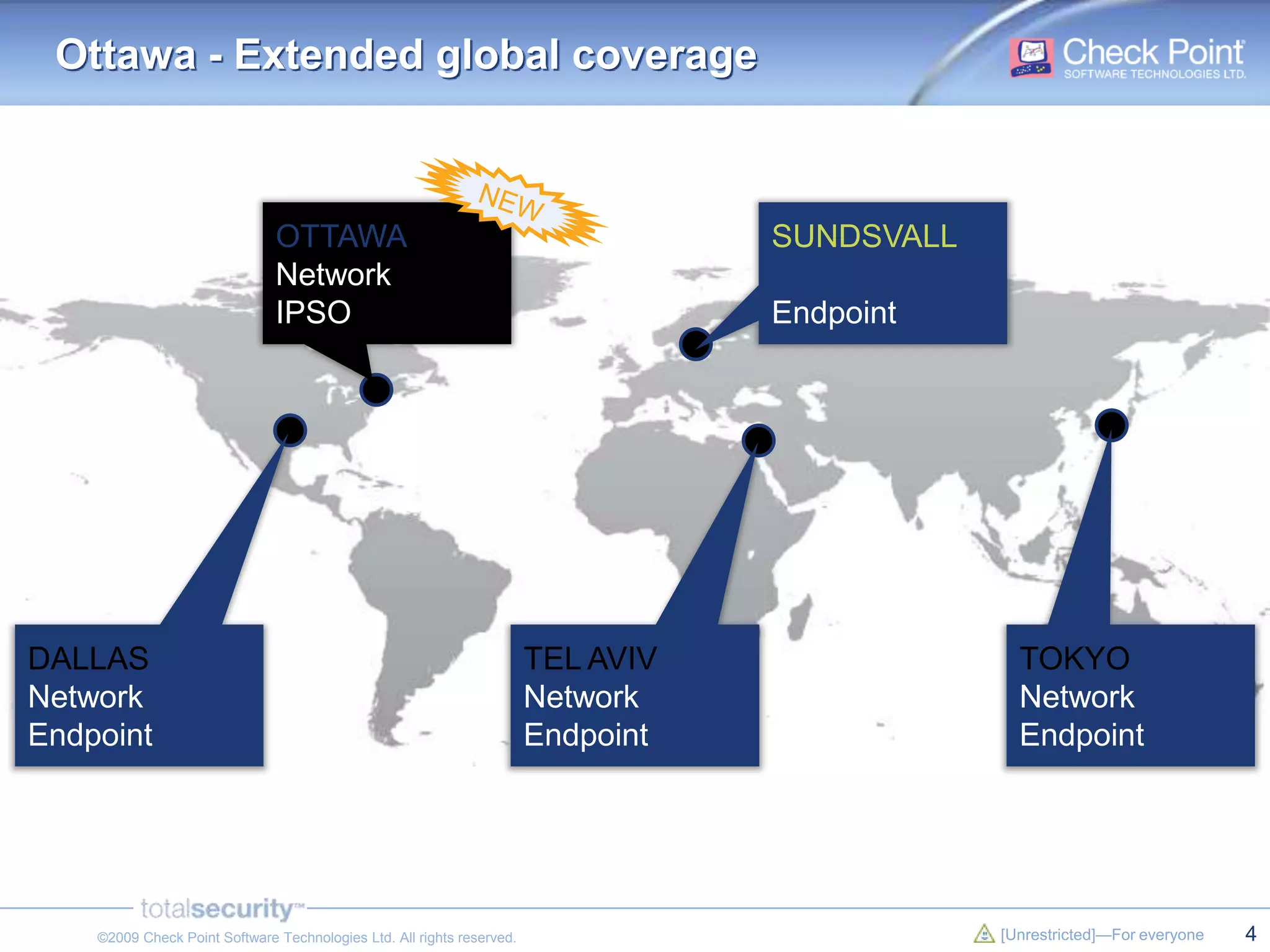Click slide page number 4
This screenshot has height=952, width=1270.
coord(1250,933)
